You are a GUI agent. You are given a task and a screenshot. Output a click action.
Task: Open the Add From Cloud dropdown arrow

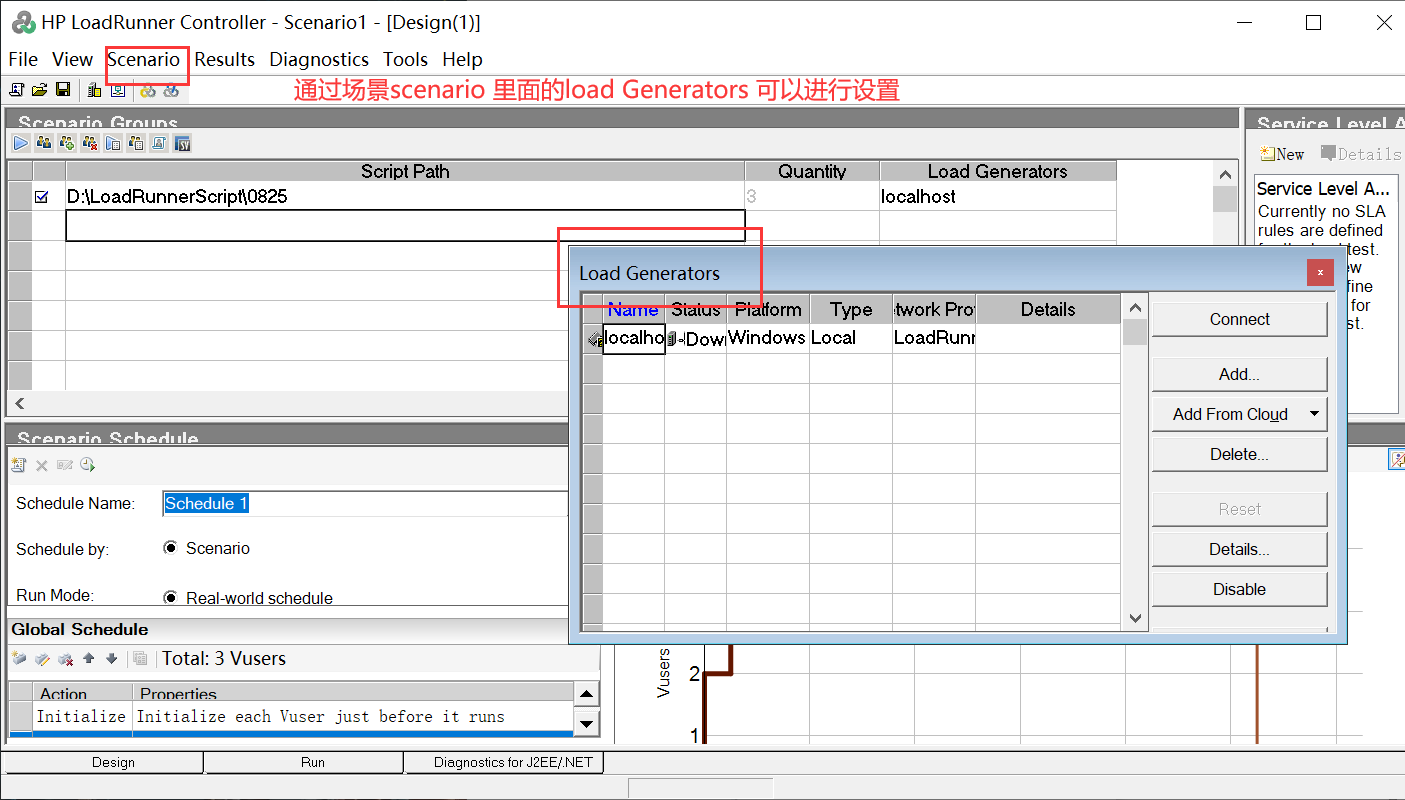1314,414
